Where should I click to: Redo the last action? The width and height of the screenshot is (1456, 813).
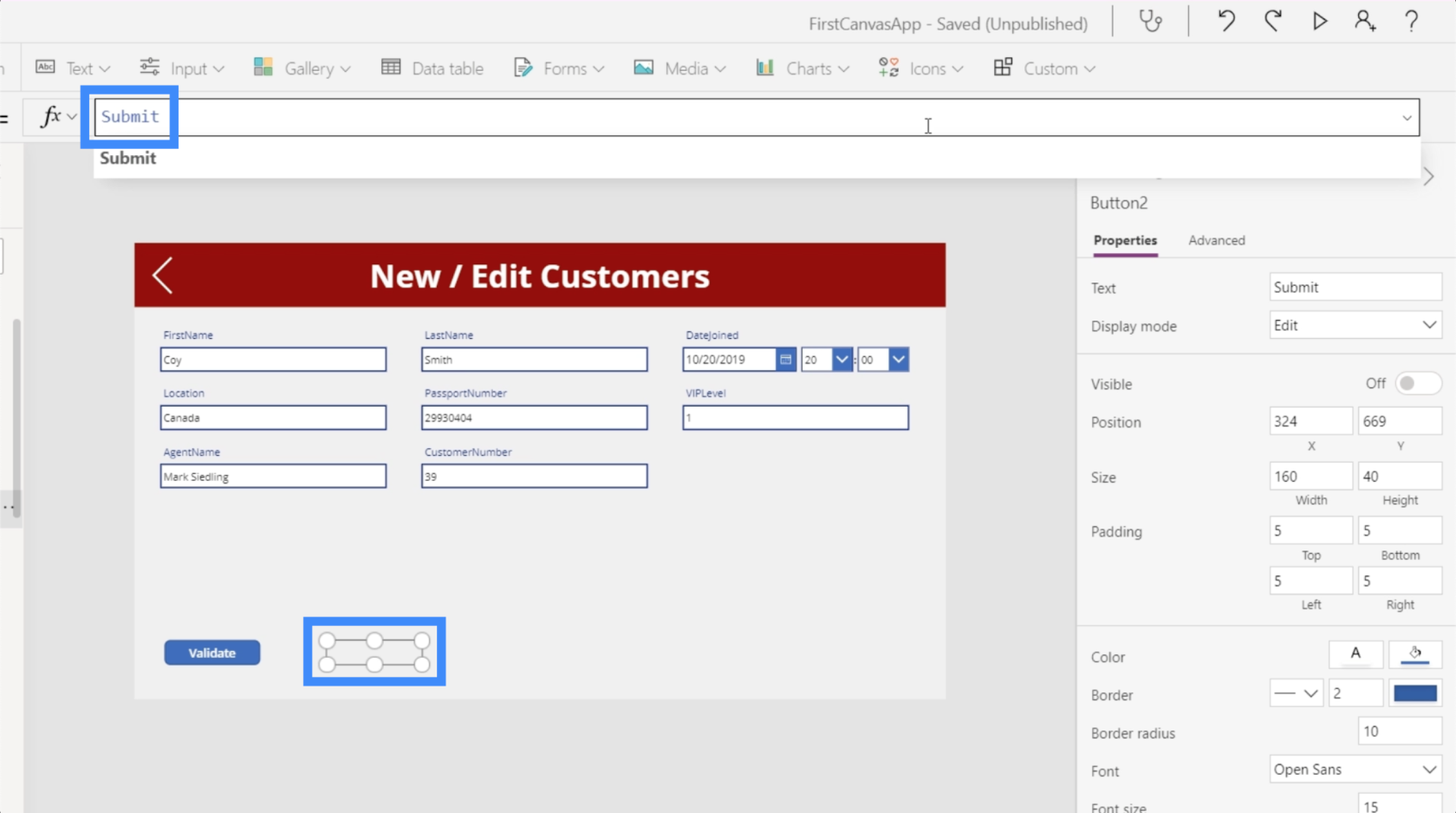1273,21
